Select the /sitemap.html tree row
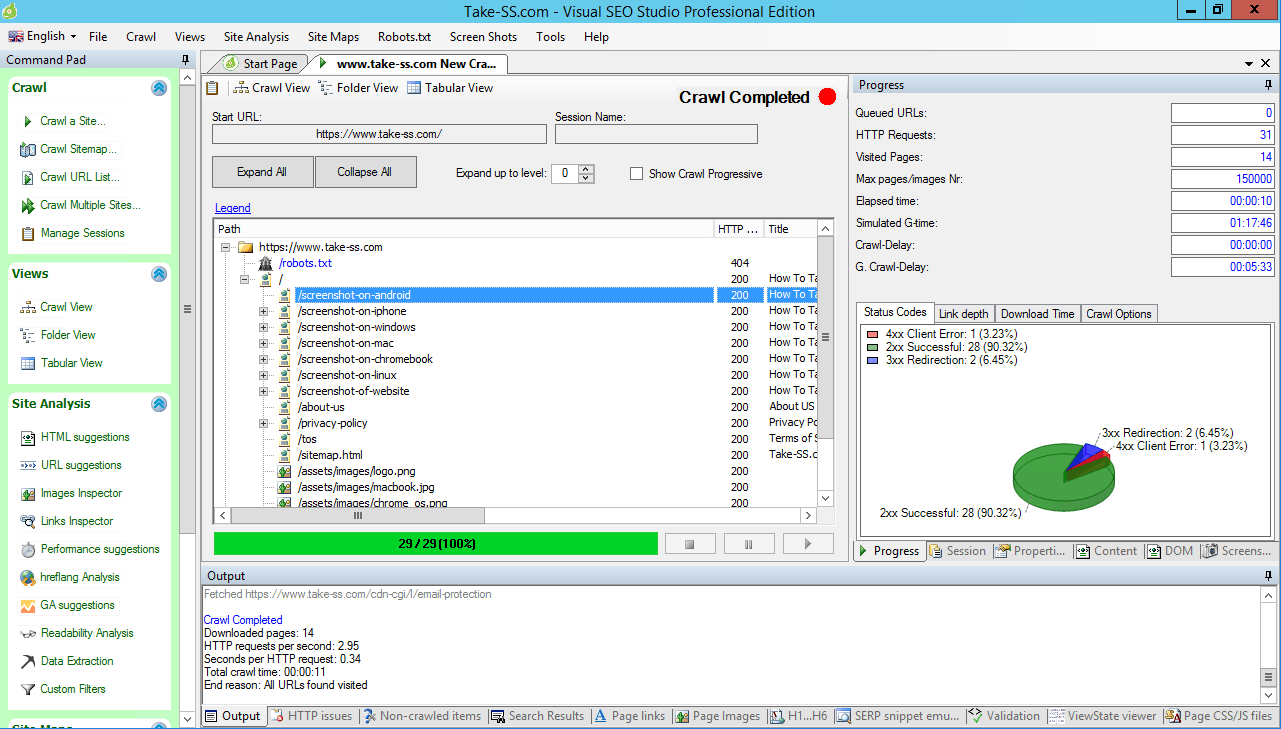1281x729 pixels. tap(329, 455)
